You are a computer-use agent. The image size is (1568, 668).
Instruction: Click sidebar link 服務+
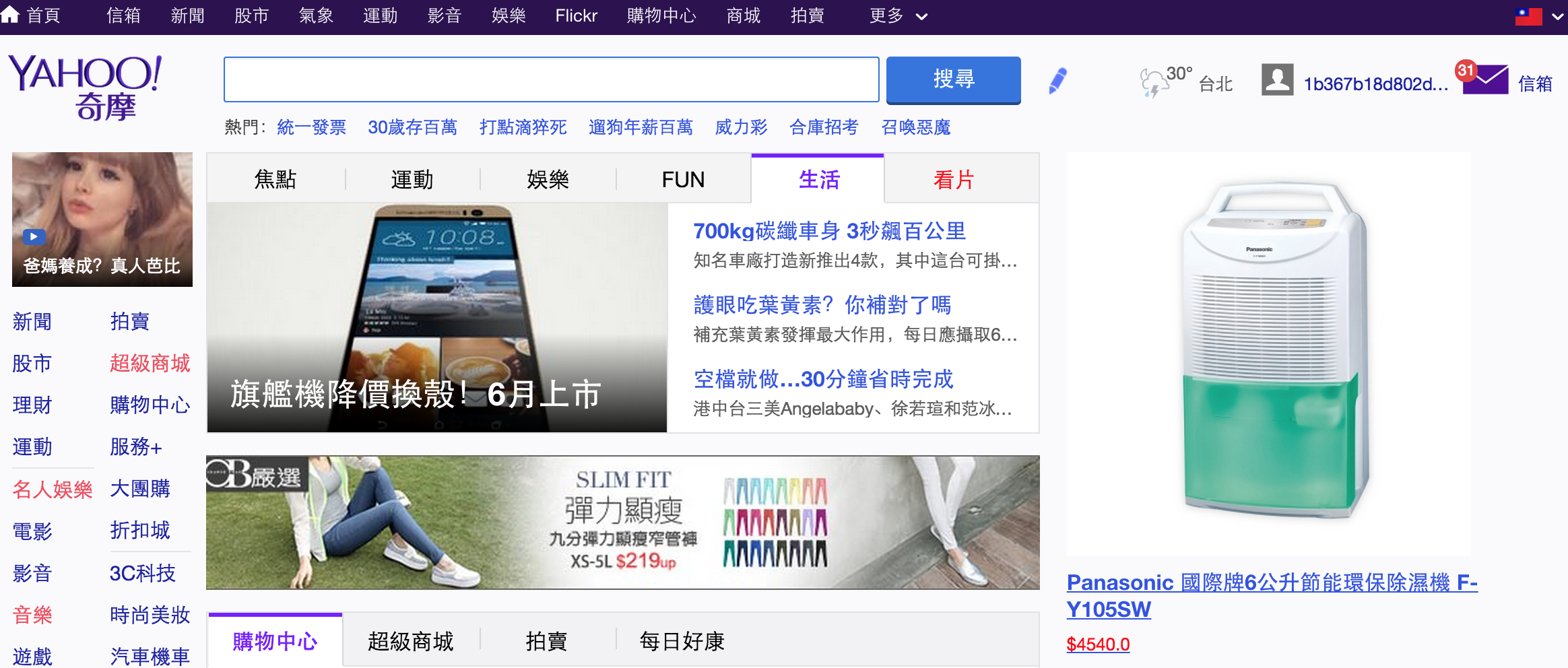[x=136, y=446]
